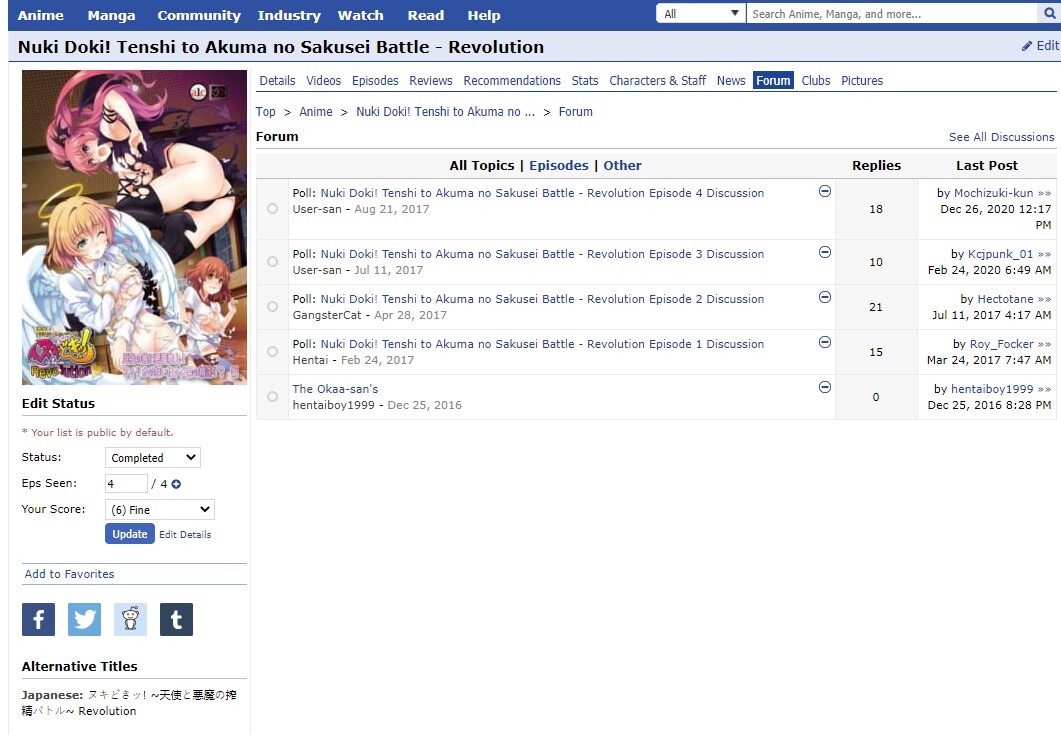The height and width of the screenshot is (735, 1061).
Task: Switch to the News tab
Action: click(731, 81)
